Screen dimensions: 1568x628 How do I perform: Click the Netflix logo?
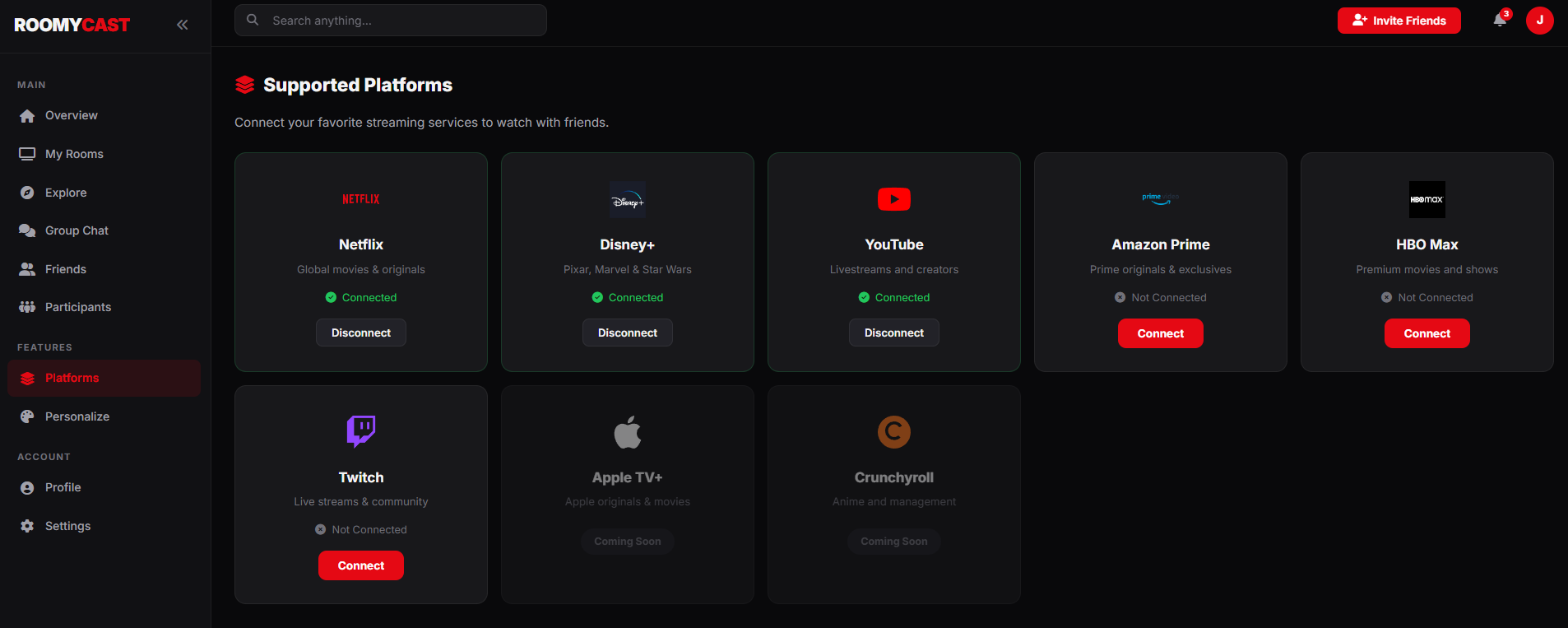[361, 199]
